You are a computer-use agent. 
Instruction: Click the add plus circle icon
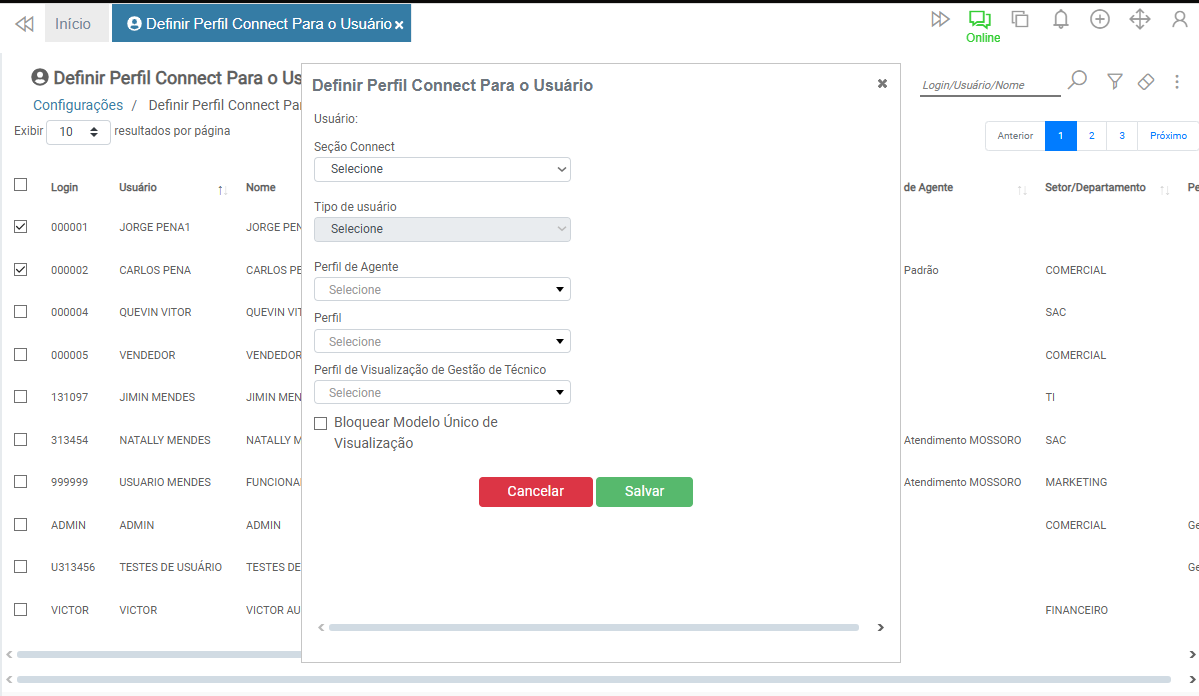click(x=1100, y=20)
